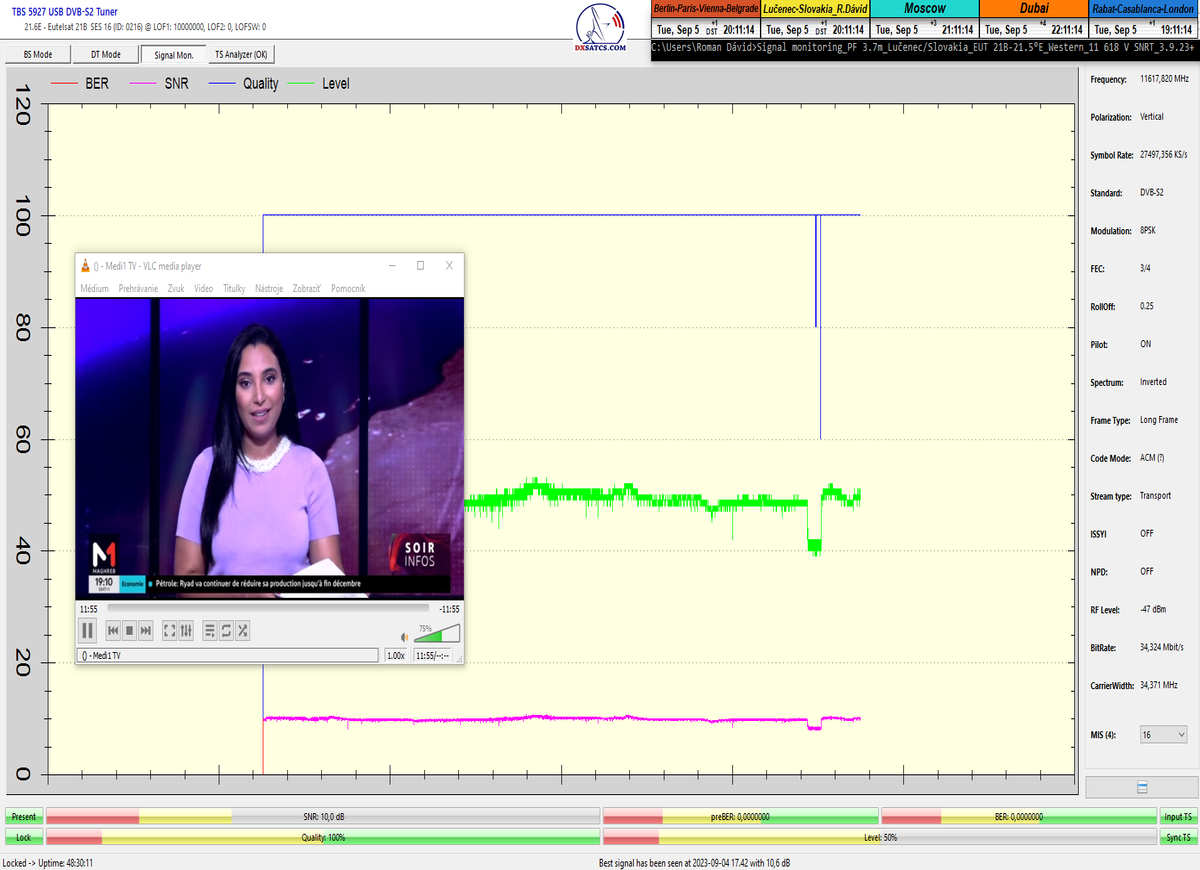Toggle VLC random shuffle playback
This screenshot has width=1200, height=870.
click(243, 630)
